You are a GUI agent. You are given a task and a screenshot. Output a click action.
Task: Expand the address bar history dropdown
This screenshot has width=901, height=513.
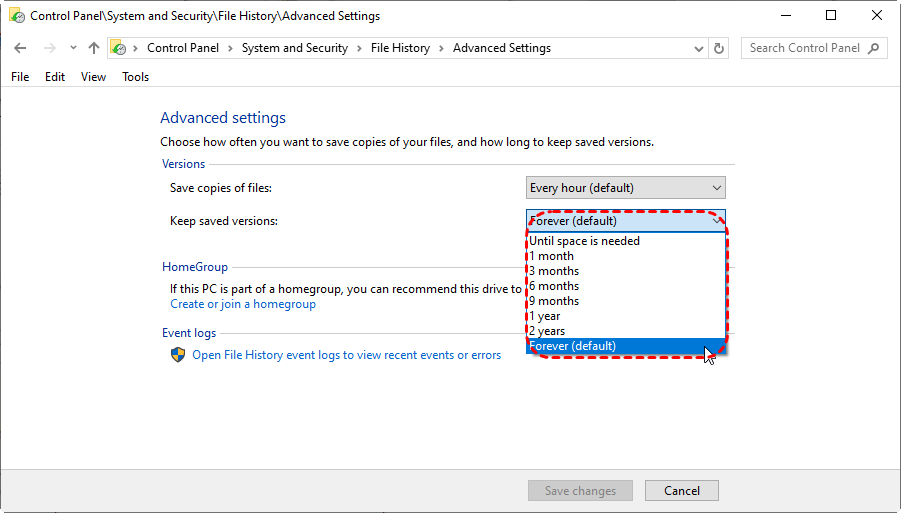point(698,48)
